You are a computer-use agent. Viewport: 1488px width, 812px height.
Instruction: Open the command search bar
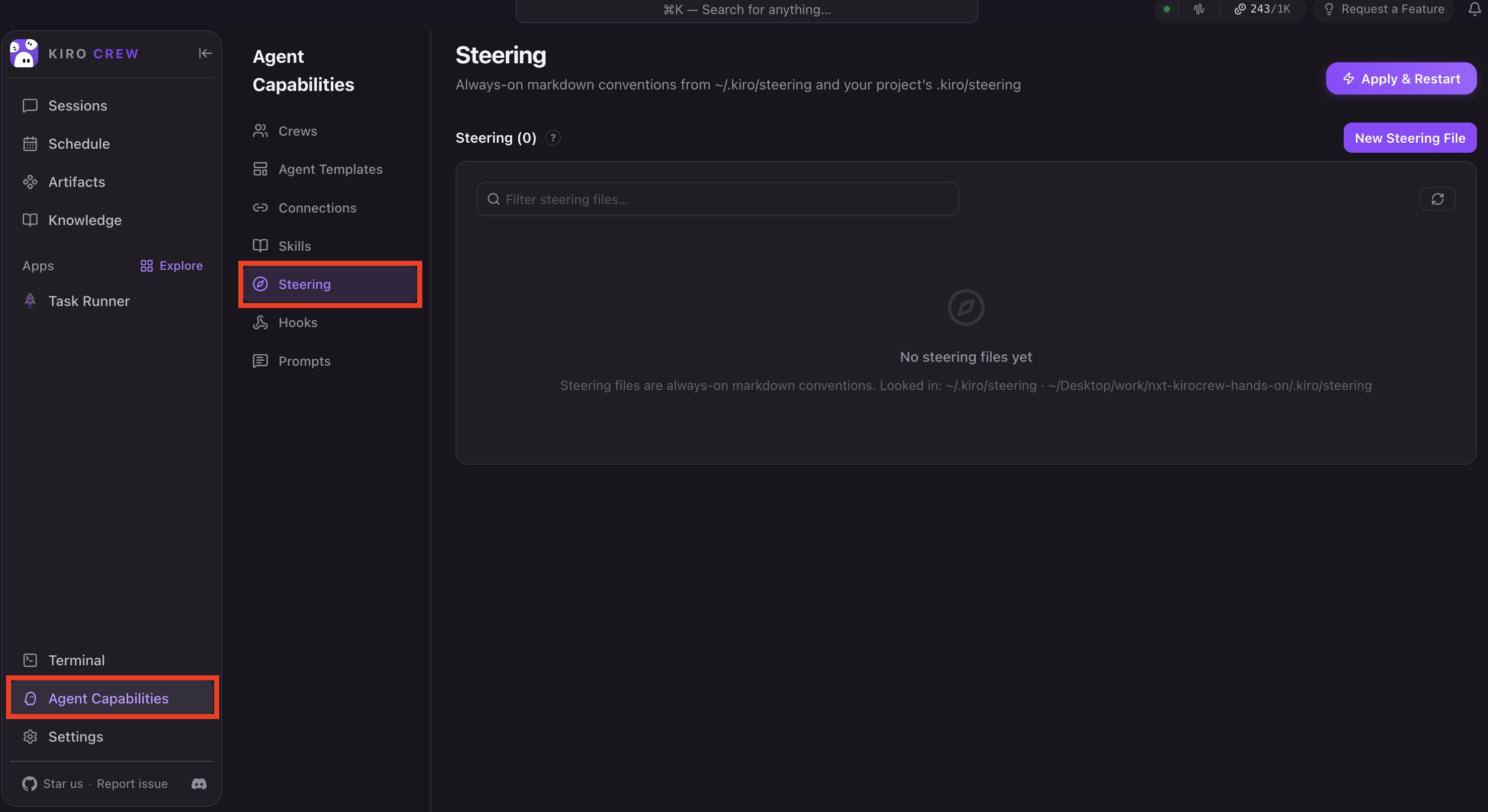click(x=747, y=10)
